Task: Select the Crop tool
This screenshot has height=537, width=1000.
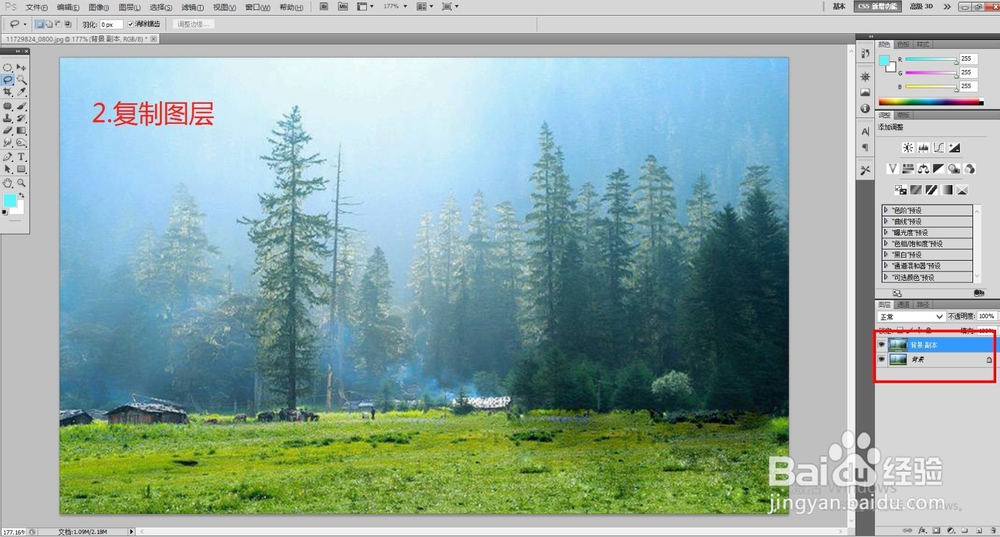Action: coord(8,92)
